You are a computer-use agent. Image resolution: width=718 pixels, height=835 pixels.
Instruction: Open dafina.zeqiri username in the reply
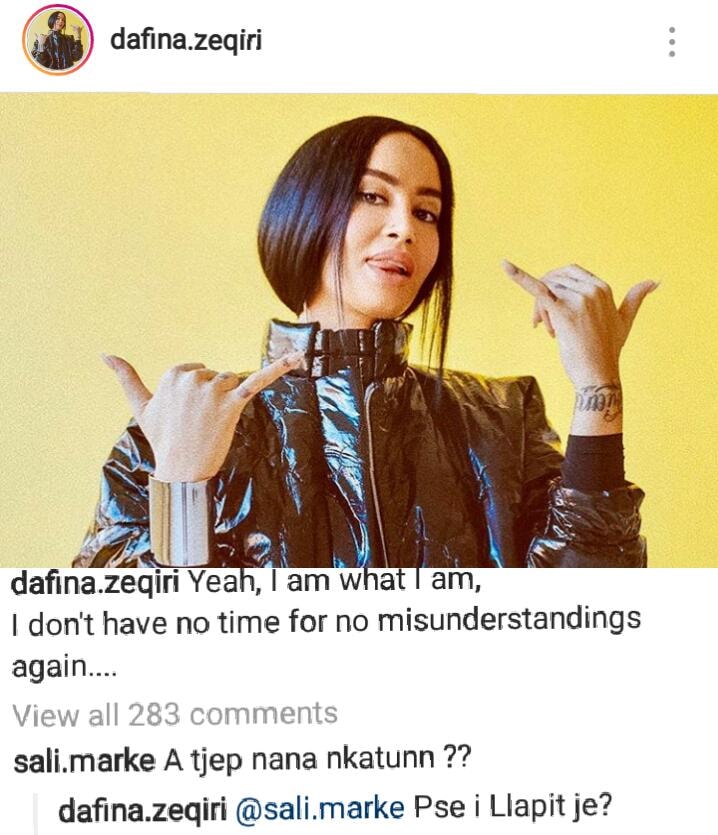142,811
